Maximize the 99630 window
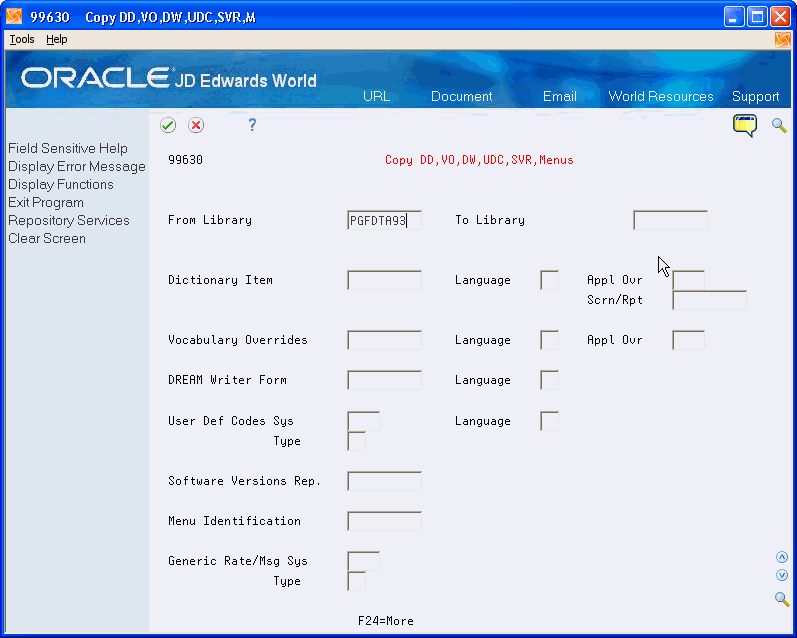 click(x=757, y=17)
